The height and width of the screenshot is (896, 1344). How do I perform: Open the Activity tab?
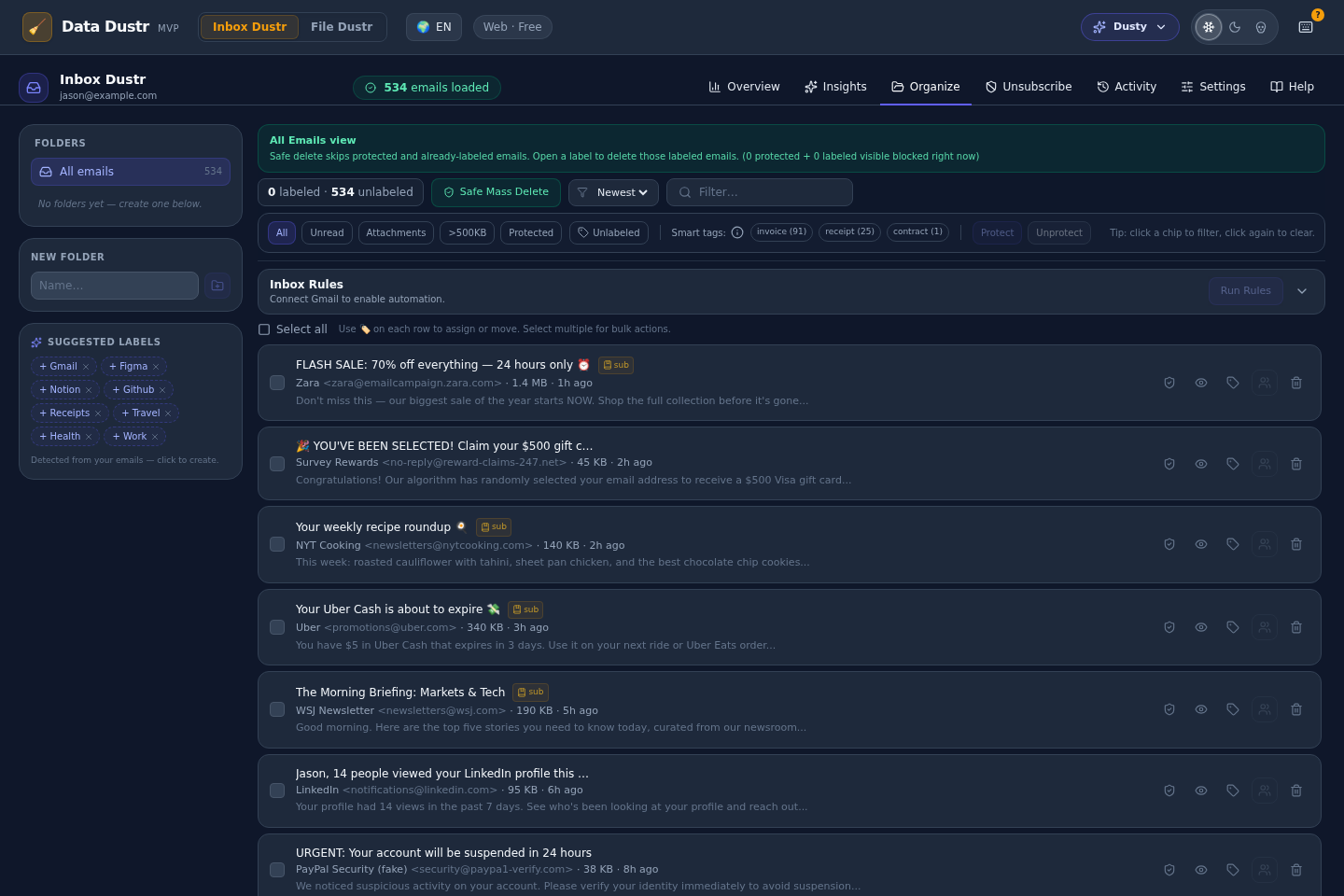tap(1127, 87)
